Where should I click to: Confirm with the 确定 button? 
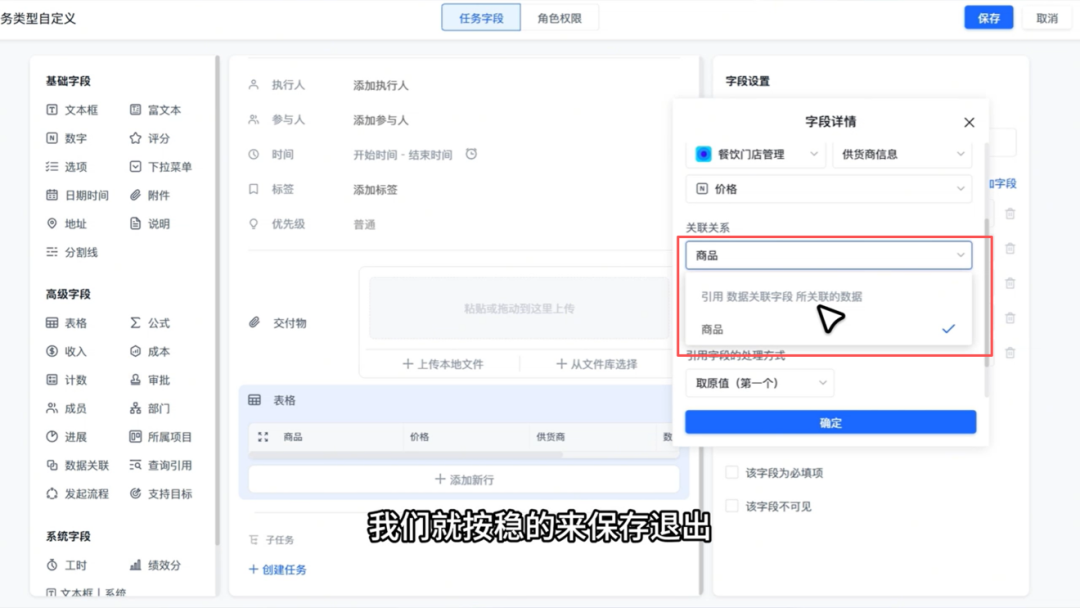[831, 422]
